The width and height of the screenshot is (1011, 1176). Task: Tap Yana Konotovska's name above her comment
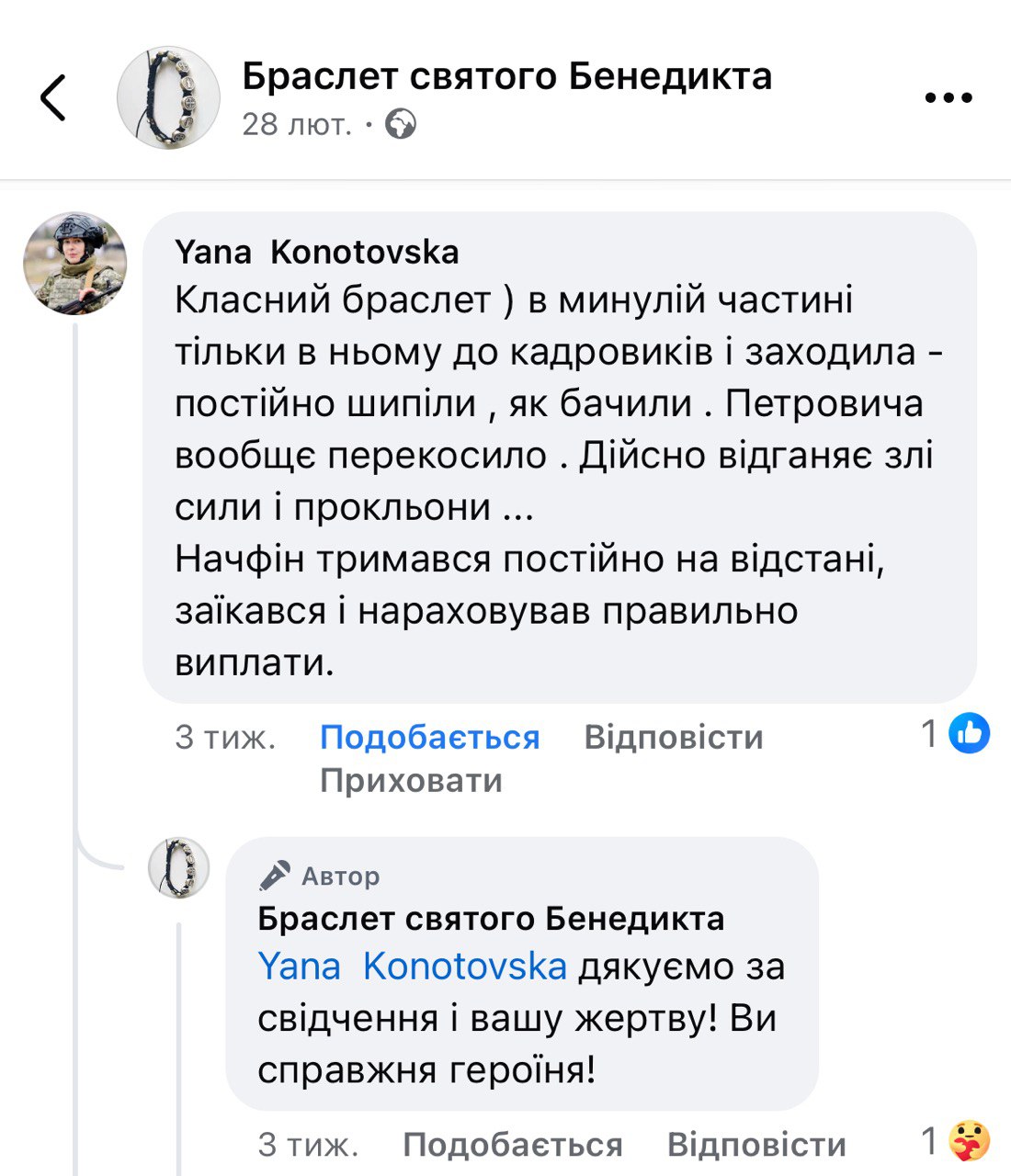(x=316, y=252)
